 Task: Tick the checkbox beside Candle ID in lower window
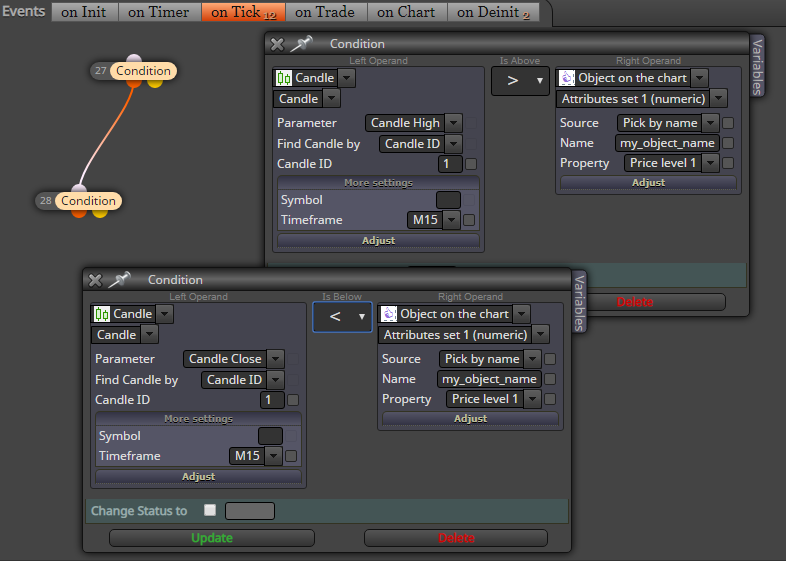(293, 400)
